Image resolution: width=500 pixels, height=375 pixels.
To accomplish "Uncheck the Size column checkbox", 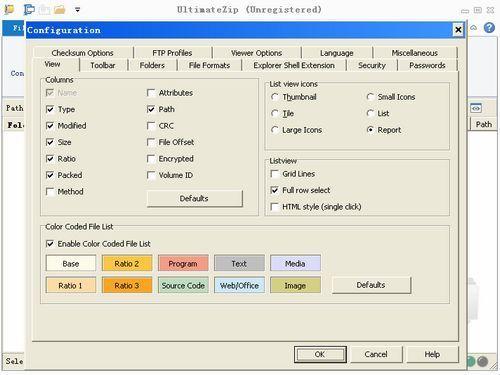I will 50,142.
